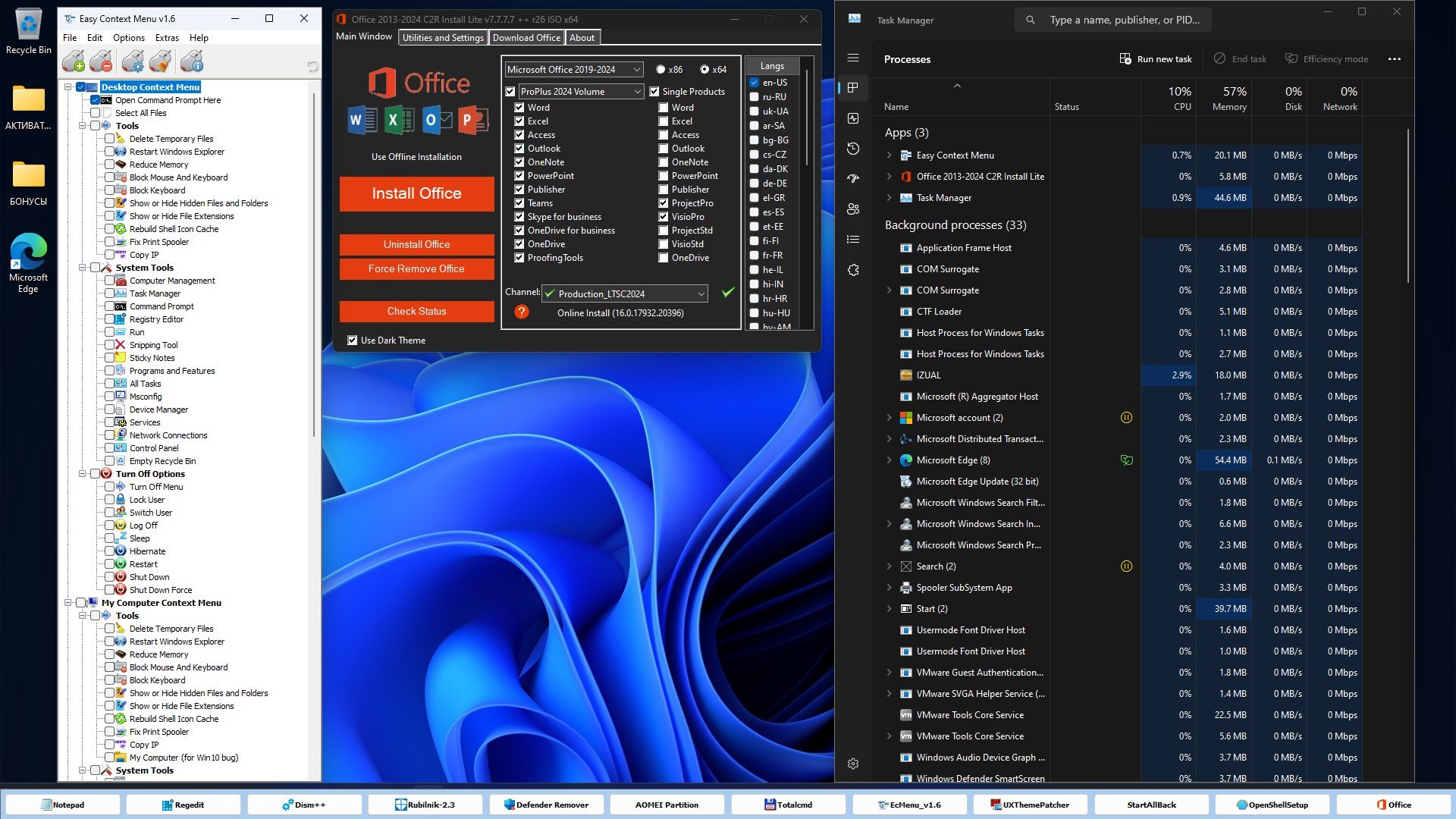Screen dimensions: 1456x819
Task: Click Run new task in Task Manager
Action: pos(1156,59)
